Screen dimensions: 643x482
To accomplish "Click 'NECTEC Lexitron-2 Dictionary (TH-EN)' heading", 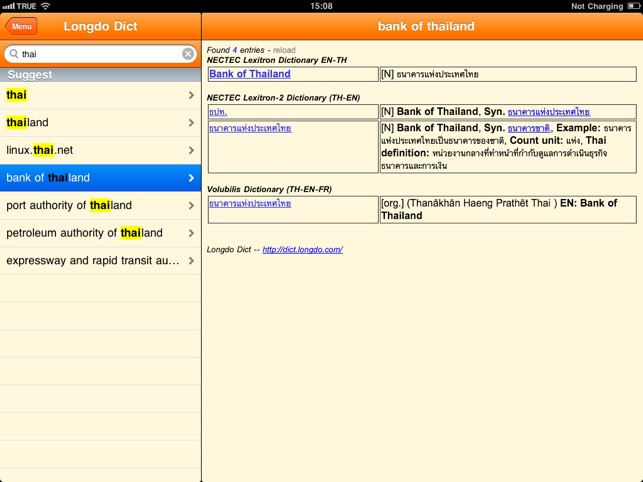I will pyautogui.click(x=283, y=98).
